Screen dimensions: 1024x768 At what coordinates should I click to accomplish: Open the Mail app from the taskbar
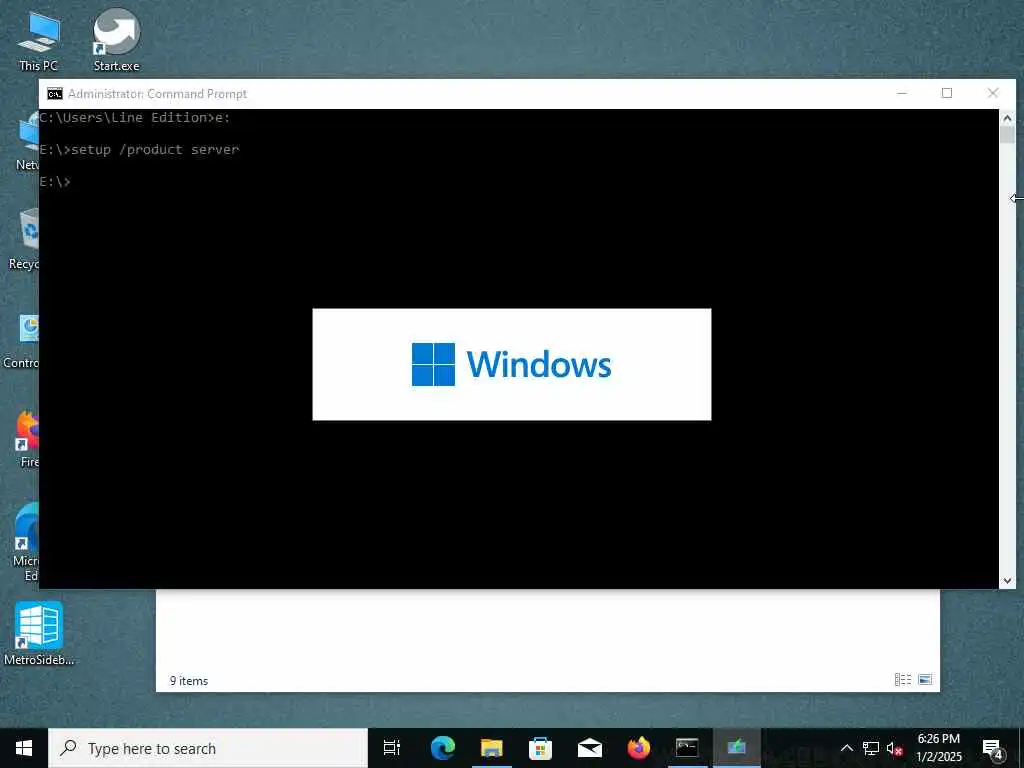[x=590, y=748]
